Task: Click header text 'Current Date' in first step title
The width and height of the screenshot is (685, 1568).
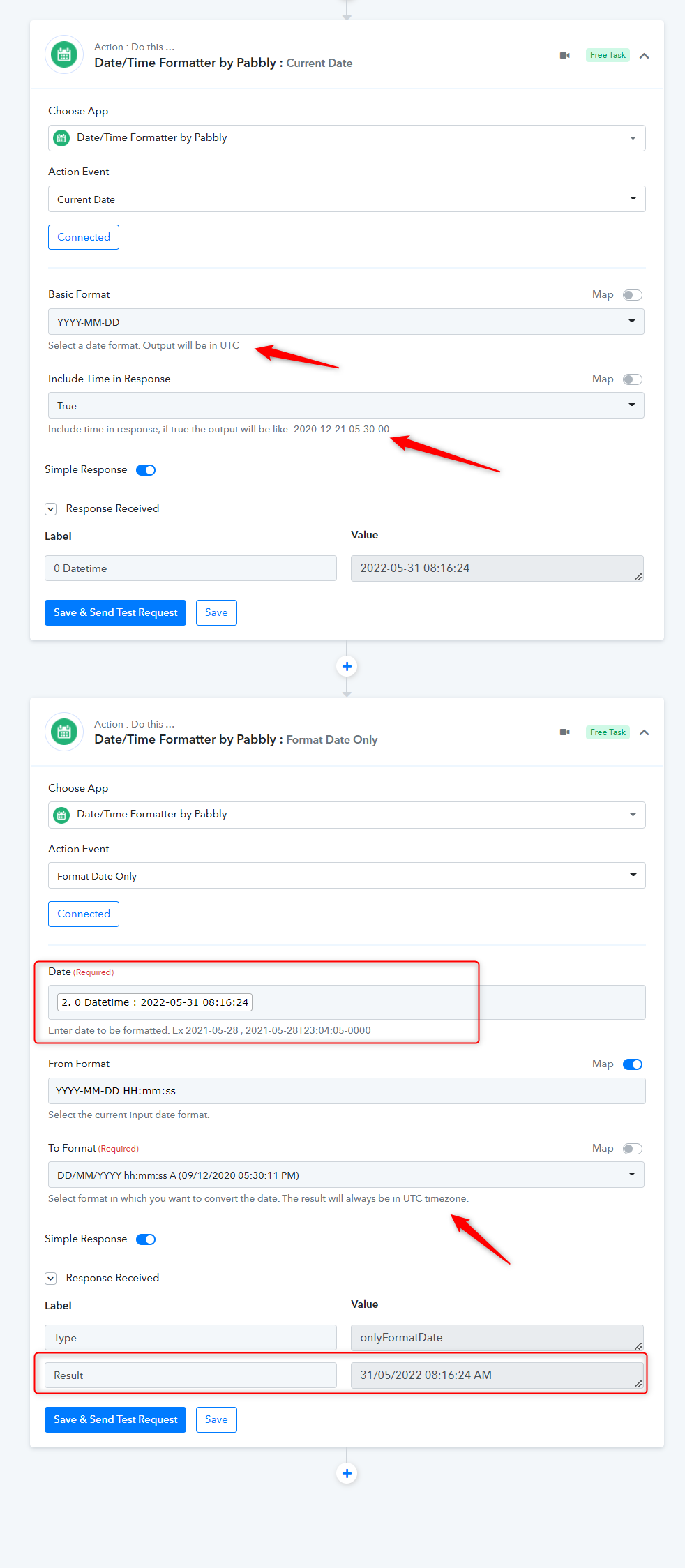Action: pos(319,63)
